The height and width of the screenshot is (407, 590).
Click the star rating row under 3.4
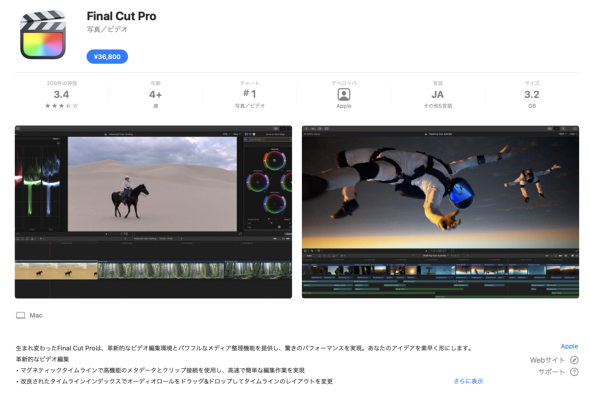(x=61, y=106)
